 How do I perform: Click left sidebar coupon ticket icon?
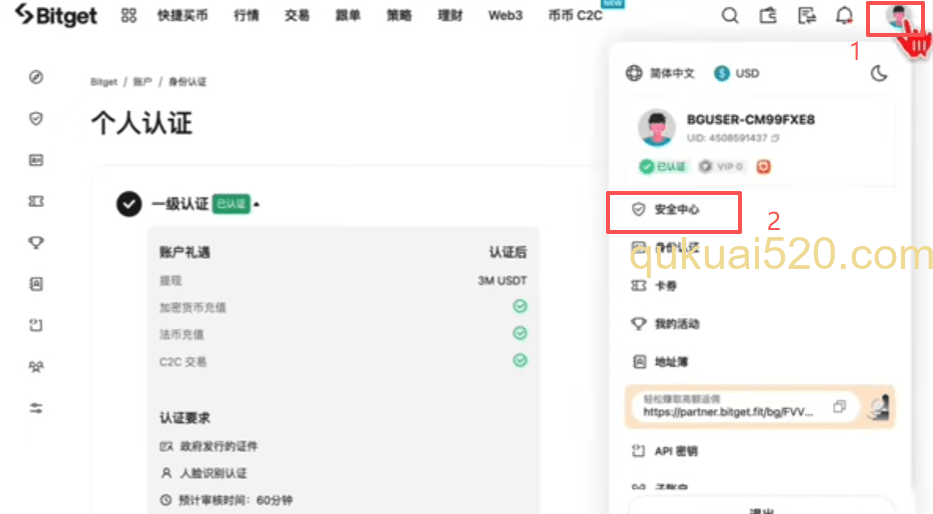click(36, 201)
